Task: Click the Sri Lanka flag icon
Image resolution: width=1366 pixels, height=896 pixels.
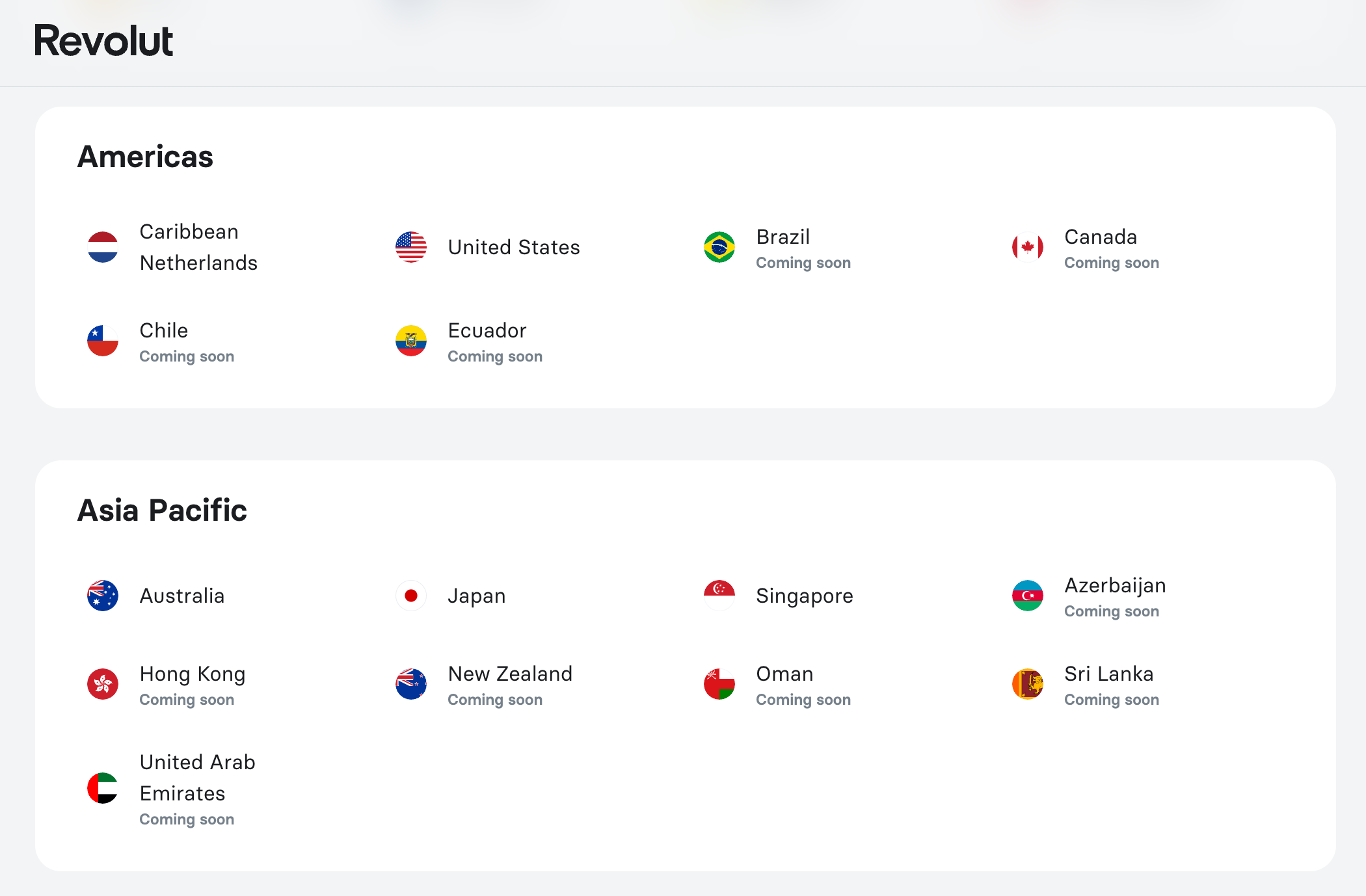Action: (1027, 684)
